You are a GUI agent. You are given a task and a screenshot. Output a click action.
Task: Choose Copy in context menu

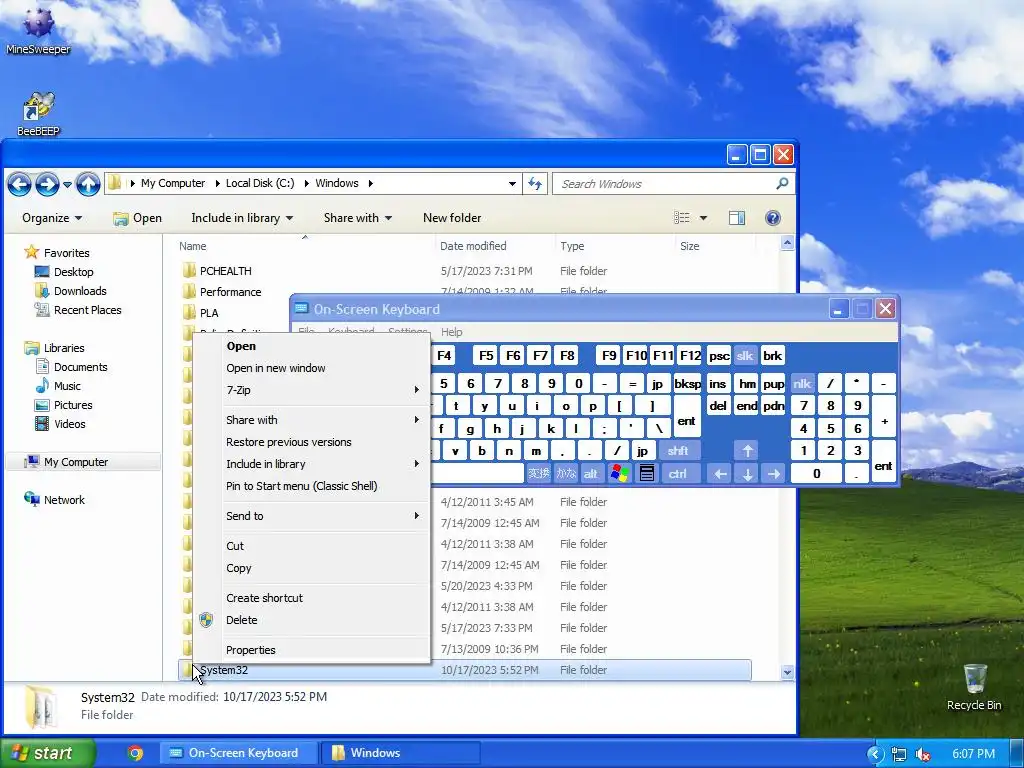[x=312, y=568]
